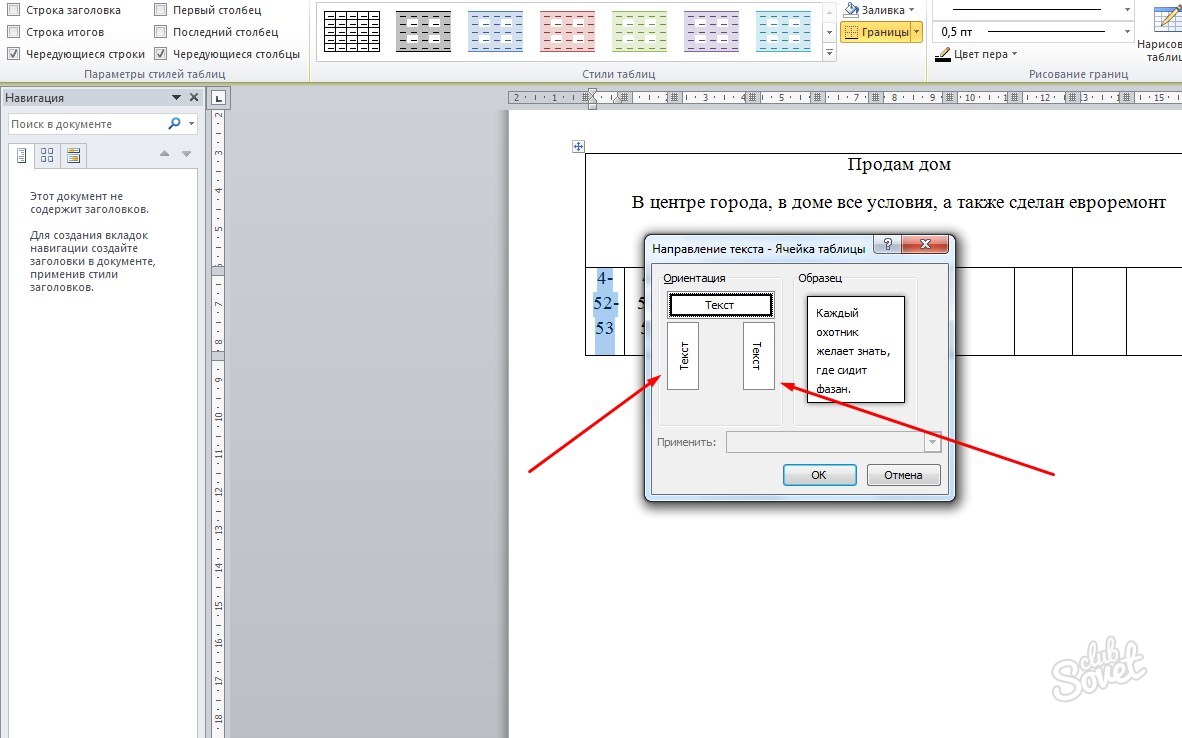1182x738 pixels.
Task: Open the search options dropdown arrow
Action: (x=191, y=124)
